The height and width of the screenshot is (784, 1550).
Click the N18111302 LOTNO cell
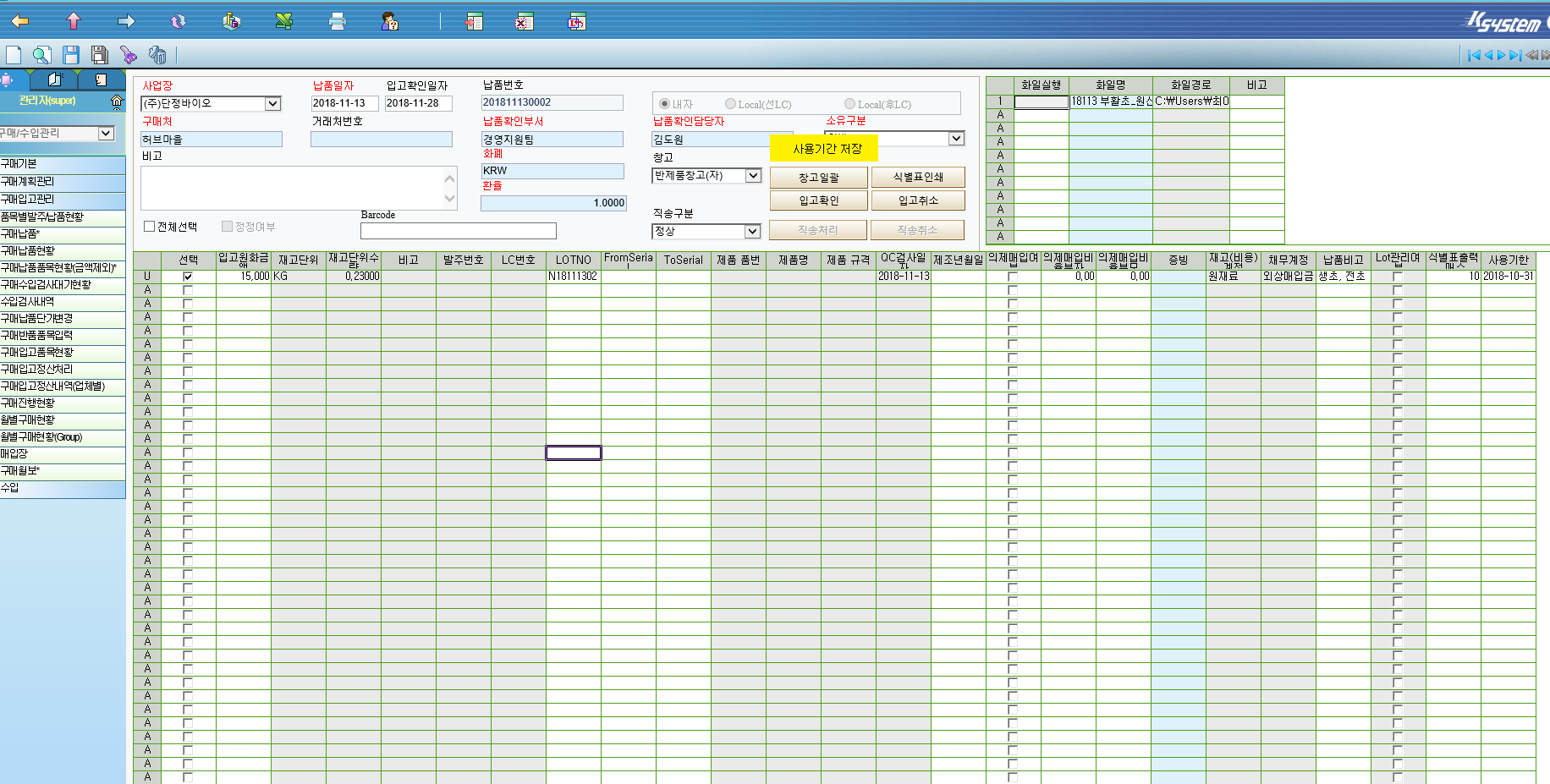[x=573, y=277]
